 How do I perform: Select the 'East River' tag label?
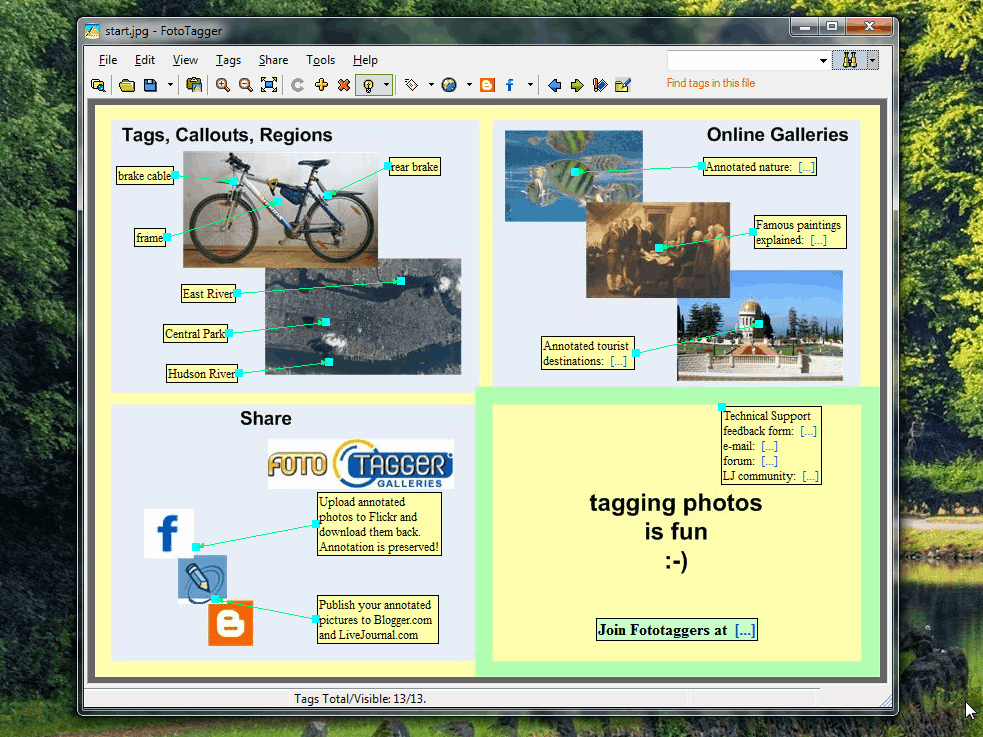click(209, 294)
